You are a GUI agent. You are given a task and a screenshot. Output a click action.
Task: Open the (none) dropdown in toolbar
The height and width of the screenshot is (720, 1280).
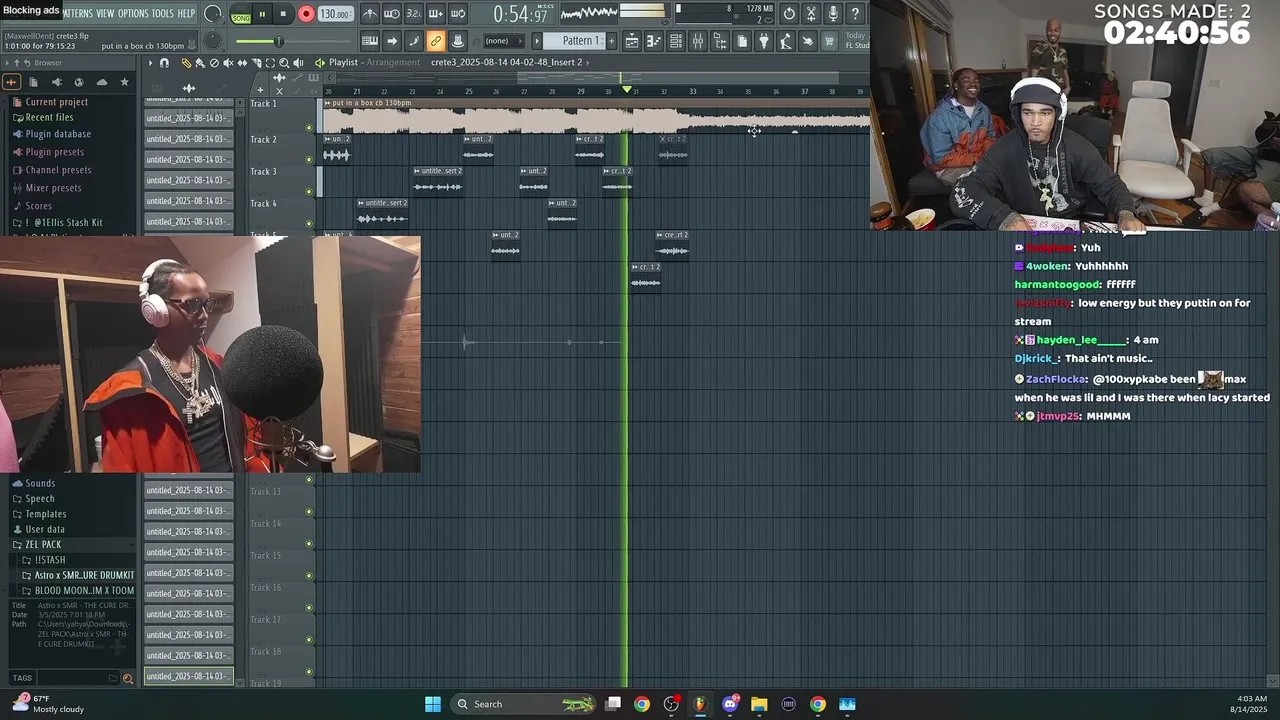(503, 41)
